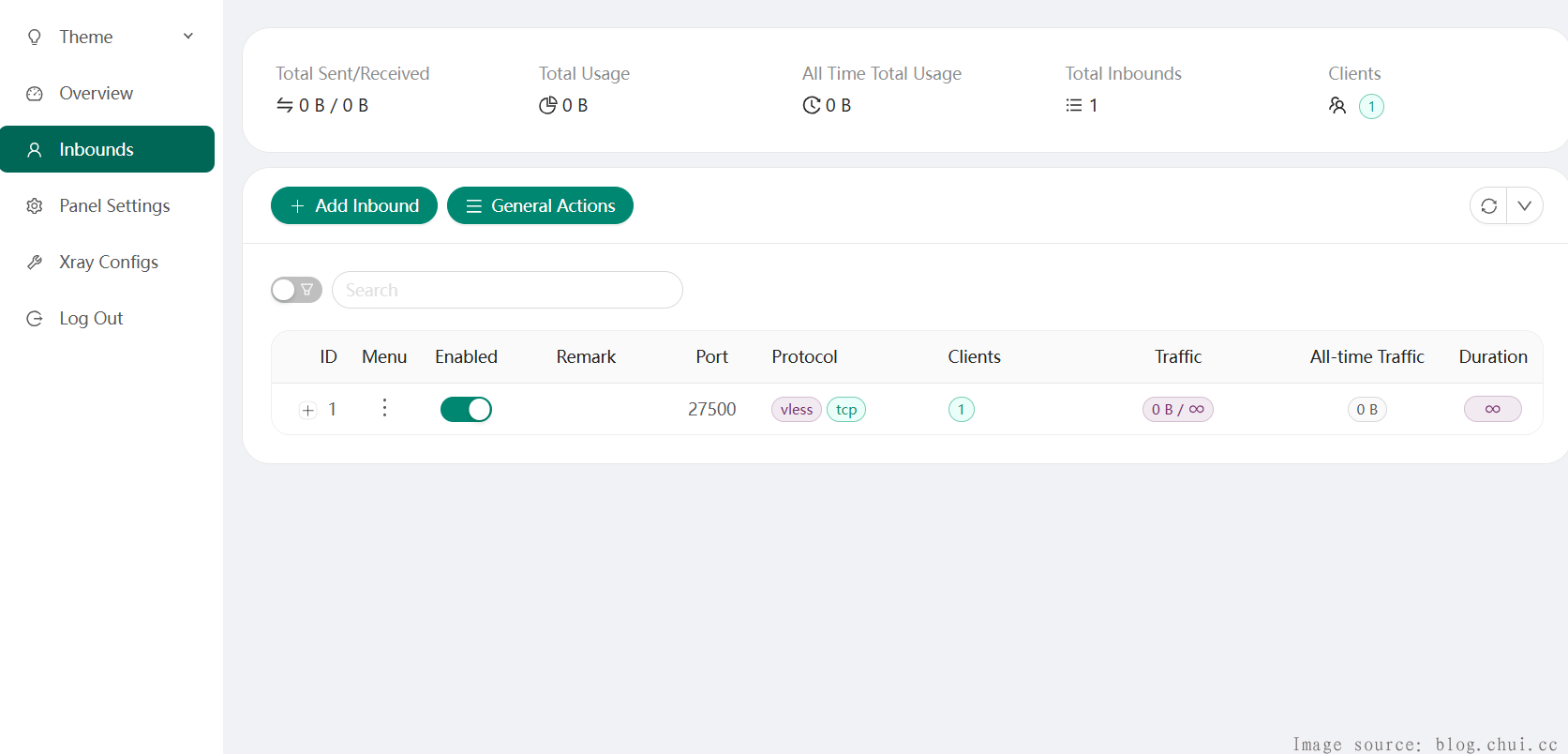Click the Log Out icon
This screenshot has height=754, width=1568.
[x=35, y=319]
